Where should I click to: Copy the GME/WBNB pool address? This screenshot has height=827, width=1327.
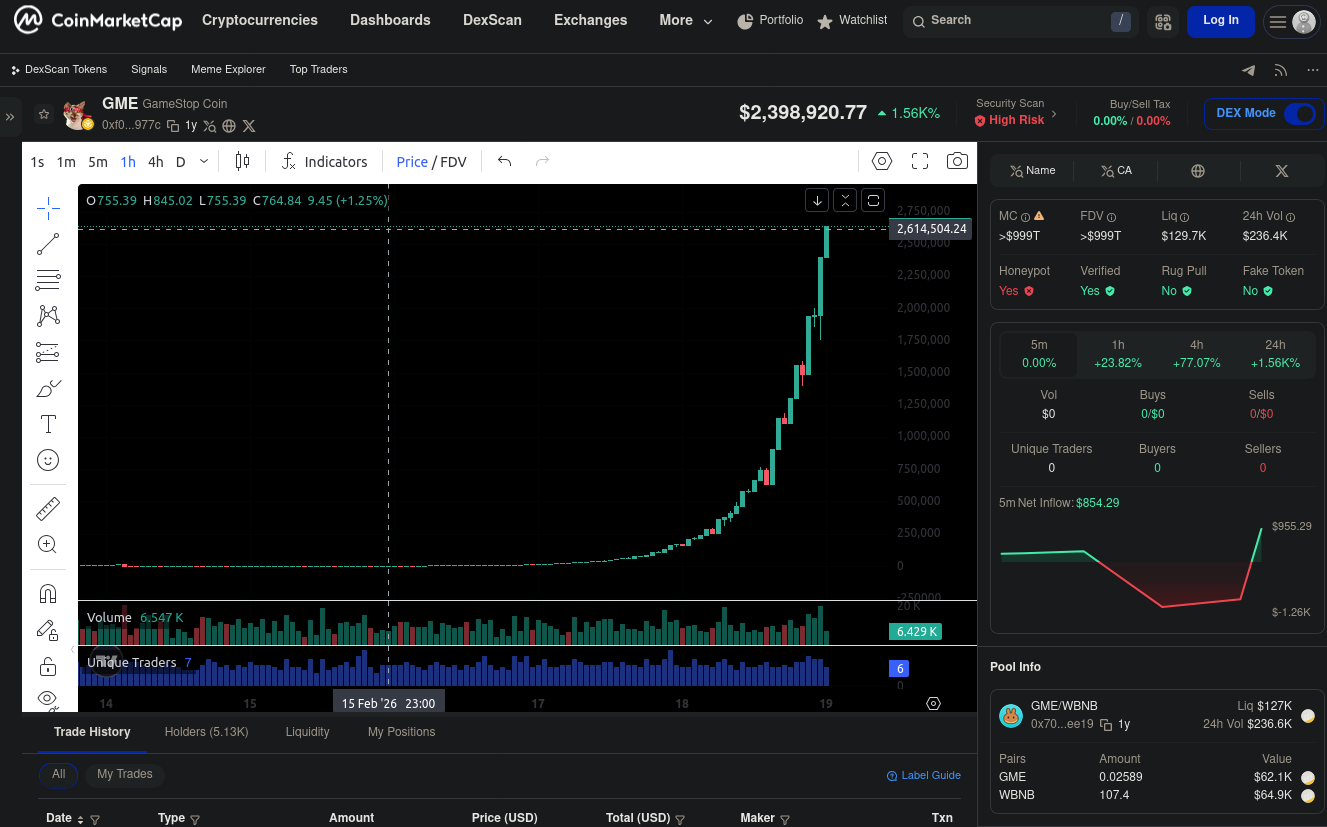tap(1106, 724)
